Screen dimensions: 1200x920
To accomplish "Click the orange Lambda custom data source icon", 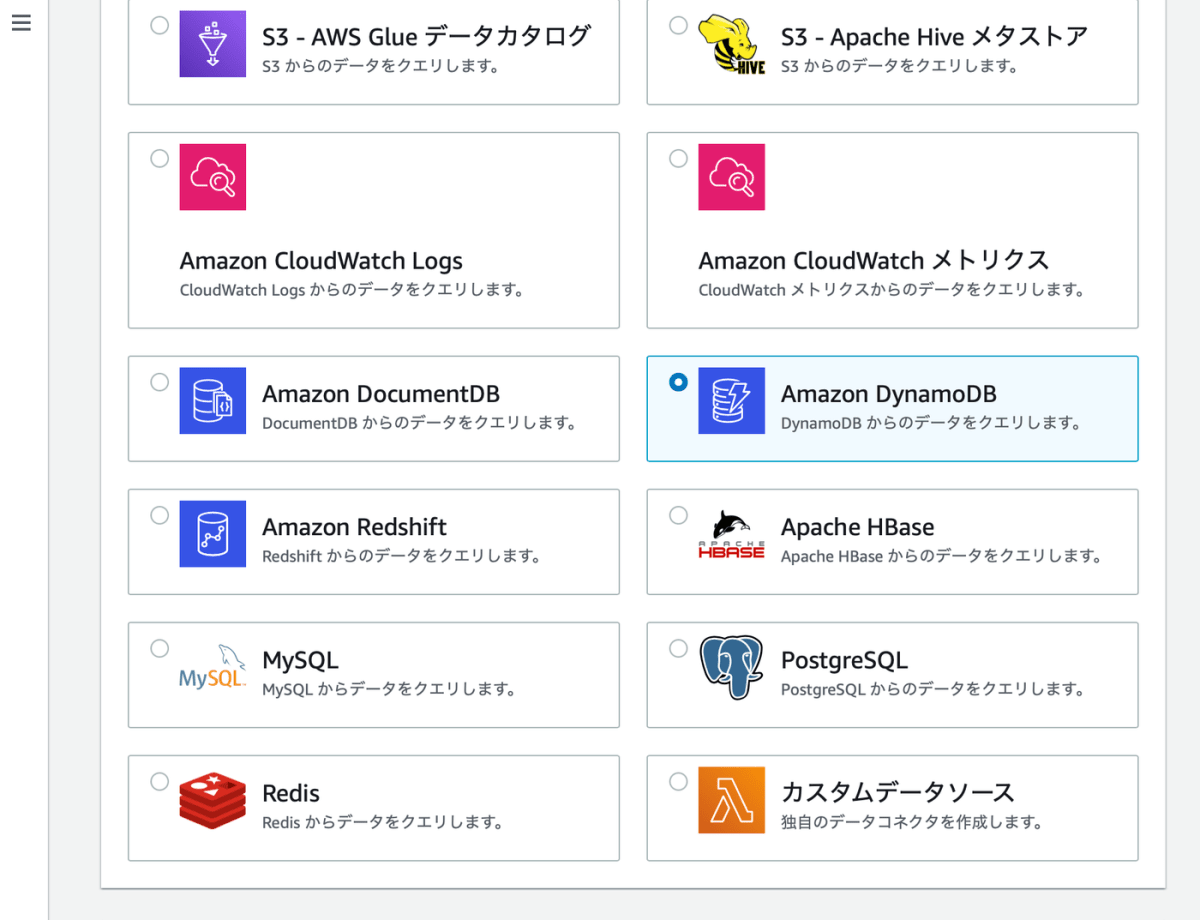I will 732,800.
